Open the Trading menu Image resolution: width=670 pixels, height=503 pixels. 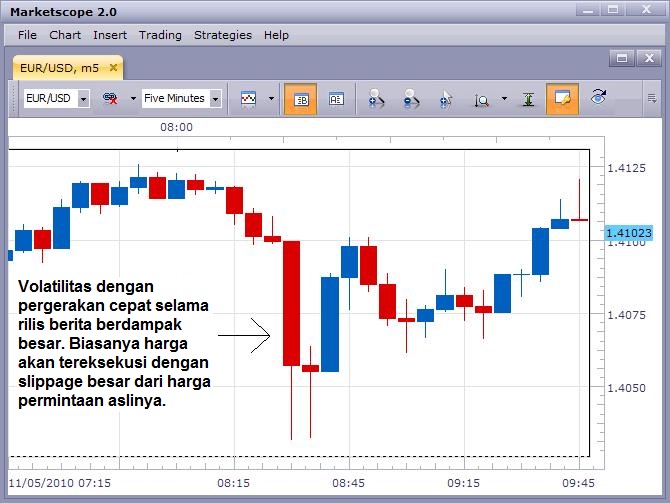(160, 35)
